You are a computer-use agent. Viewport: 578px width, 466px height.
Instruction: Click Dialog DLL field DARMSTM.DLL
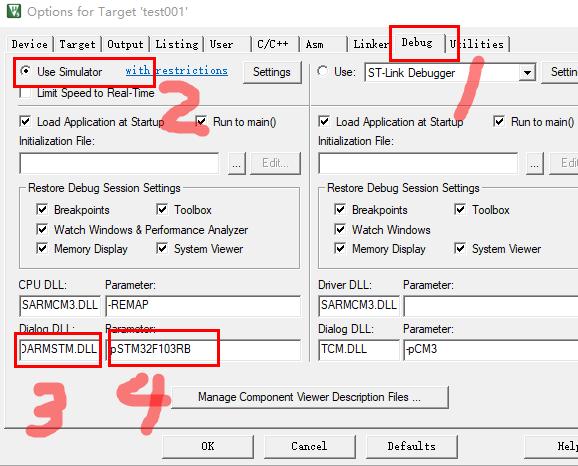tap(60, 349)
